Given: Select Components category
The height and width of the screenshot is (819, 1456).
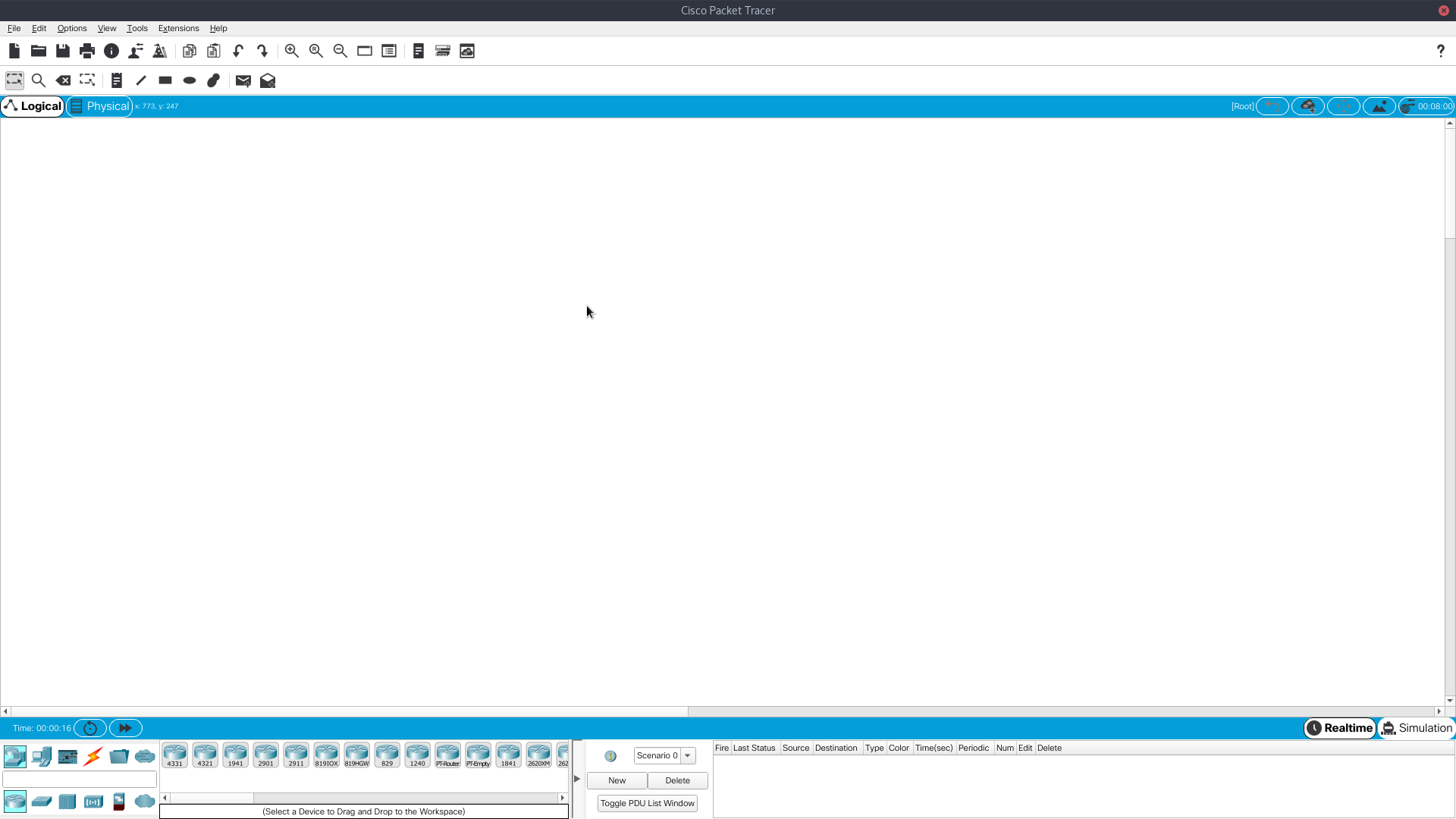Looking at the screenshot, I should click(67, 756).
